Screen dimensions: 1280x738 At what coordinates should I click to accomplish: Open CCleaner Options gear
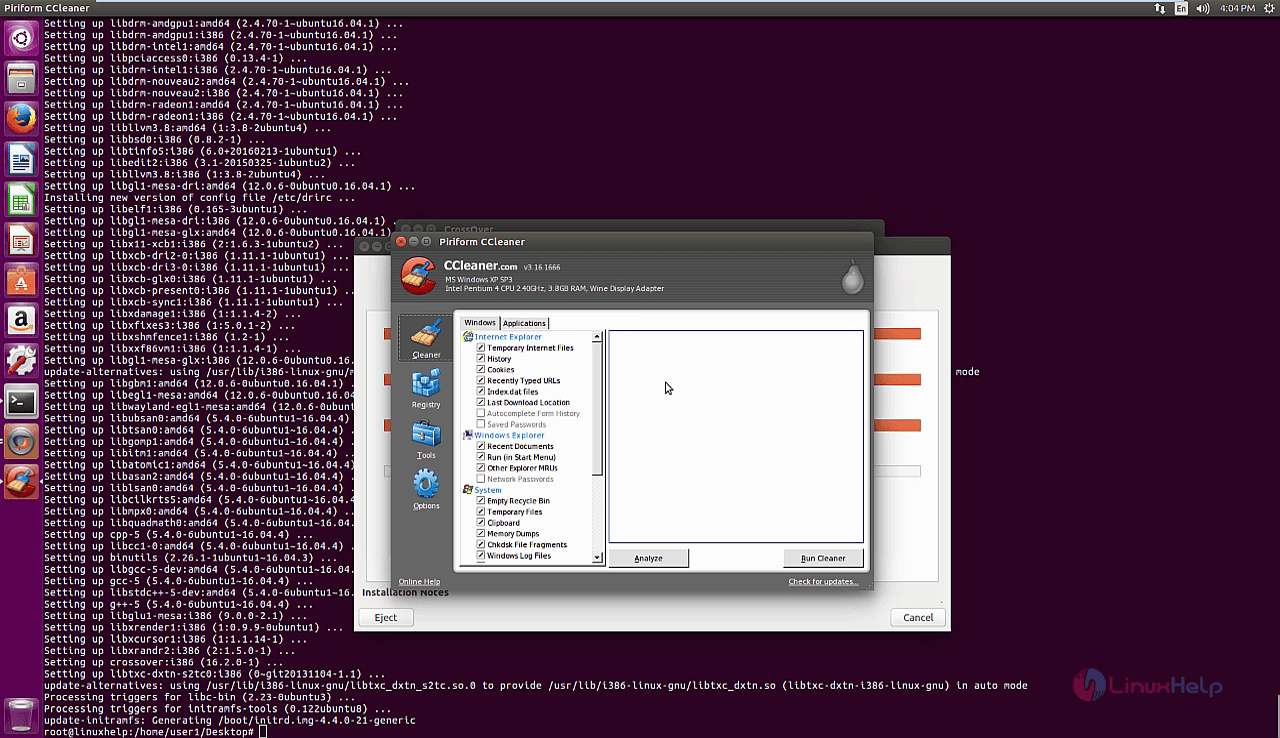tap(426, 489)
